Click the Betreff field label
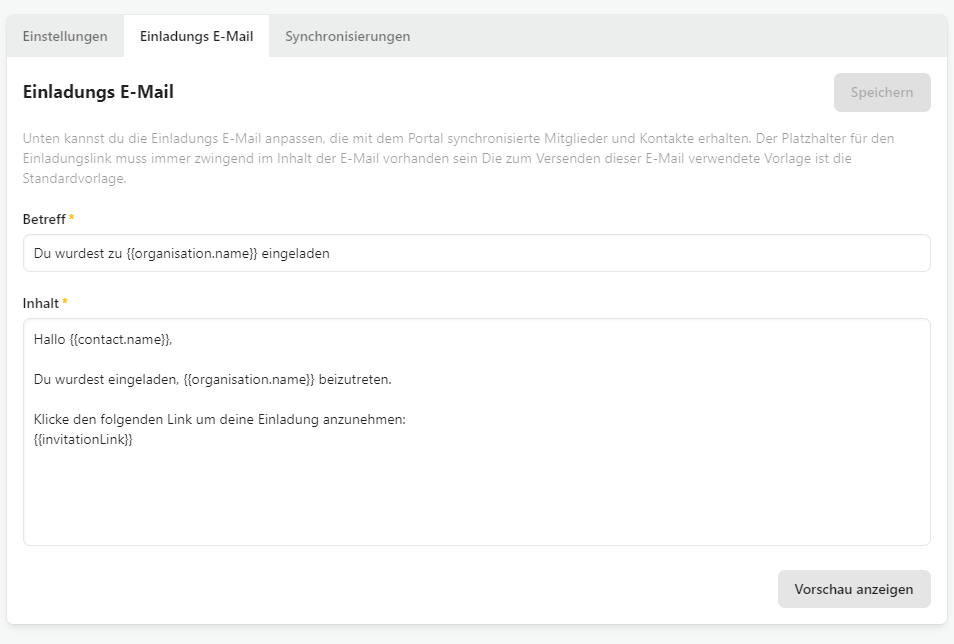This screenshot has height=644, width=954. [44, 219]
